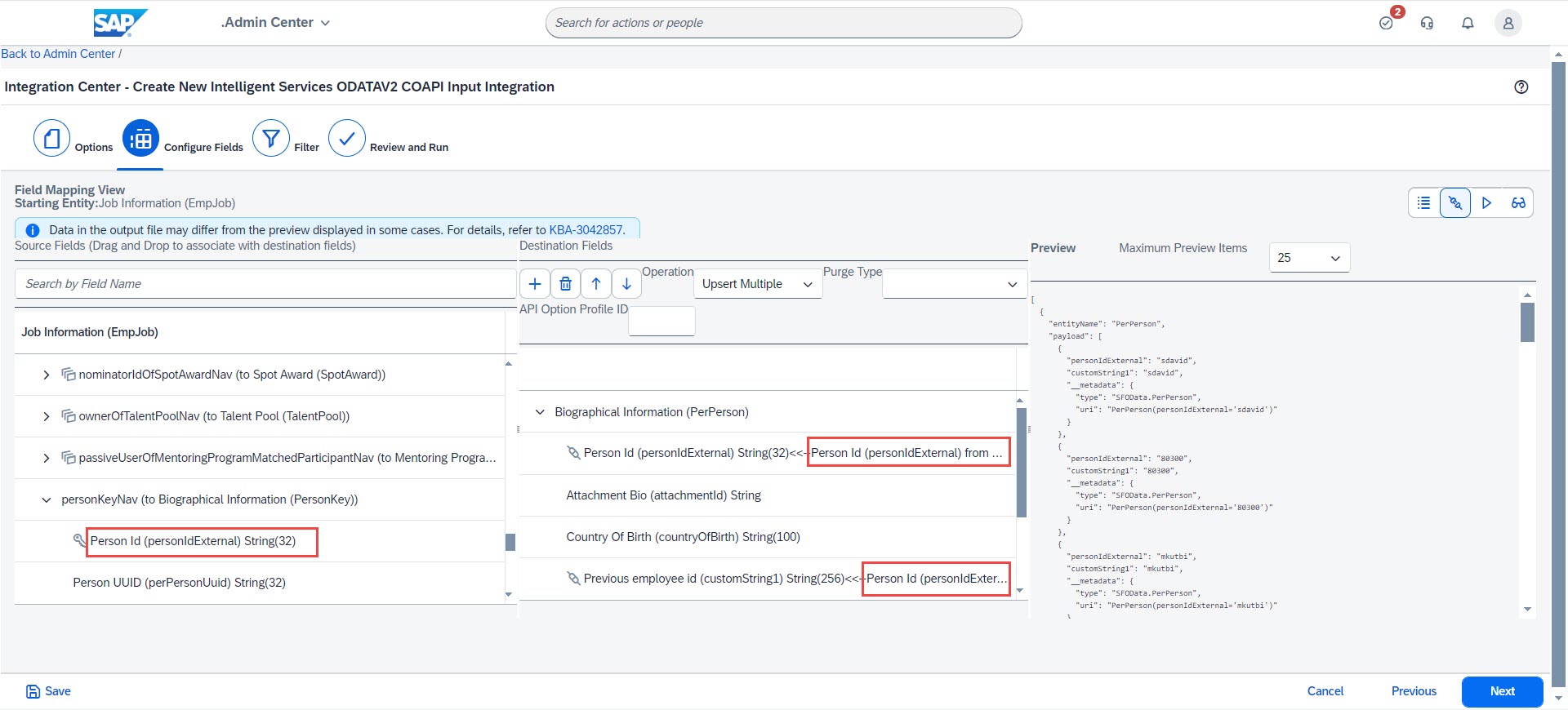This screenshot has height=710, width=1568.
Task: Collapse Biographical Information (PerPerson) section
Action: click(x=540, y=412)
